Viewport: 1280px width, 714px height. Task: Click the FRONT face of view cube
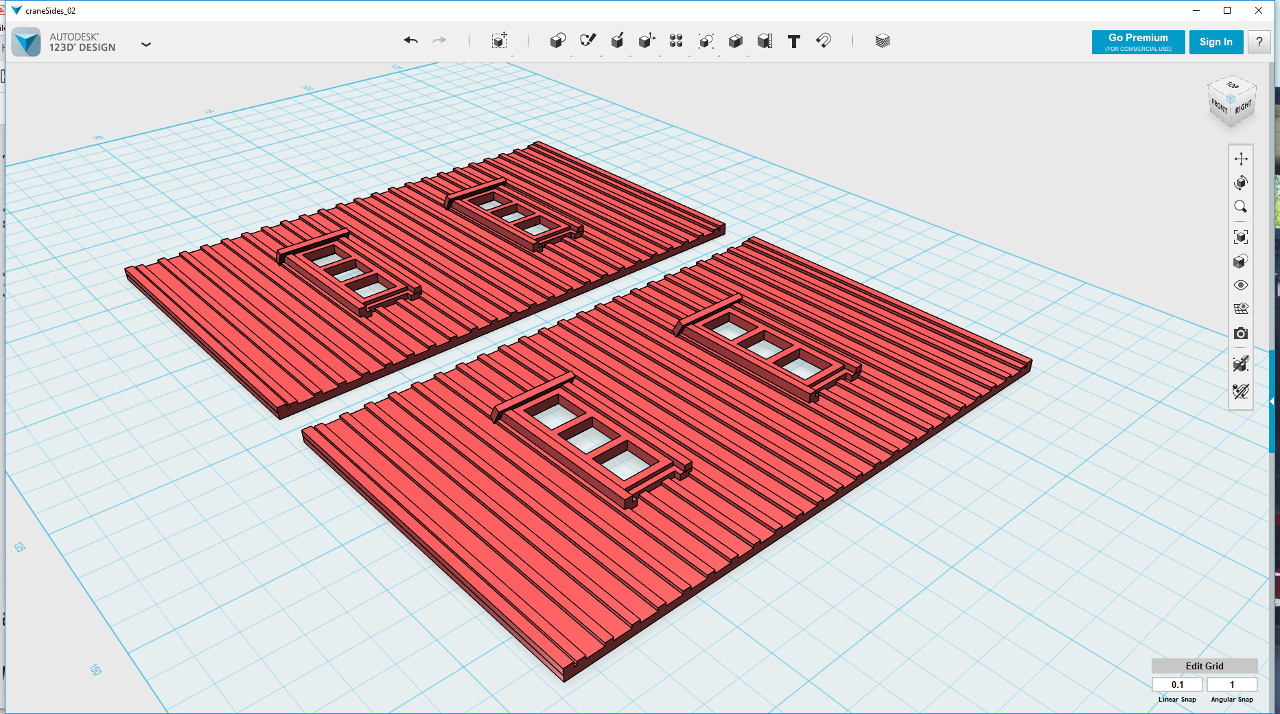pyautogui.click(x=1220, y=104)
